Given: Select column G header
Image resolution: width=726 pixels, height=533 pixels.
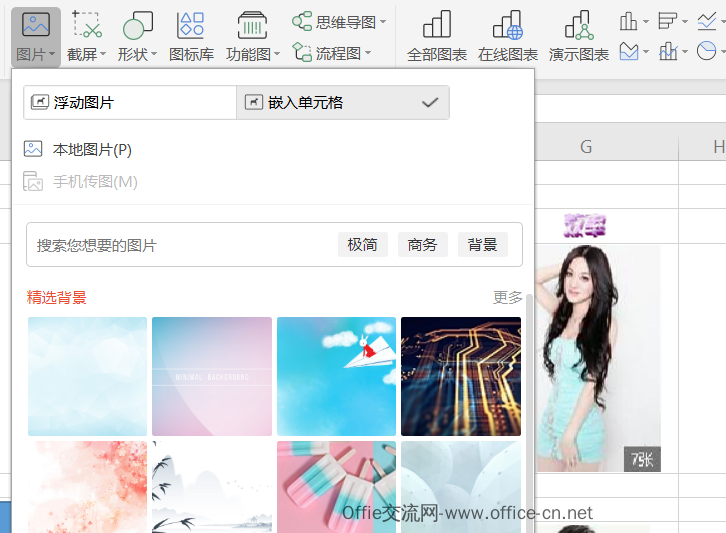Looking at the screenshot, I should pyautogui.click(x=586, y=147).
